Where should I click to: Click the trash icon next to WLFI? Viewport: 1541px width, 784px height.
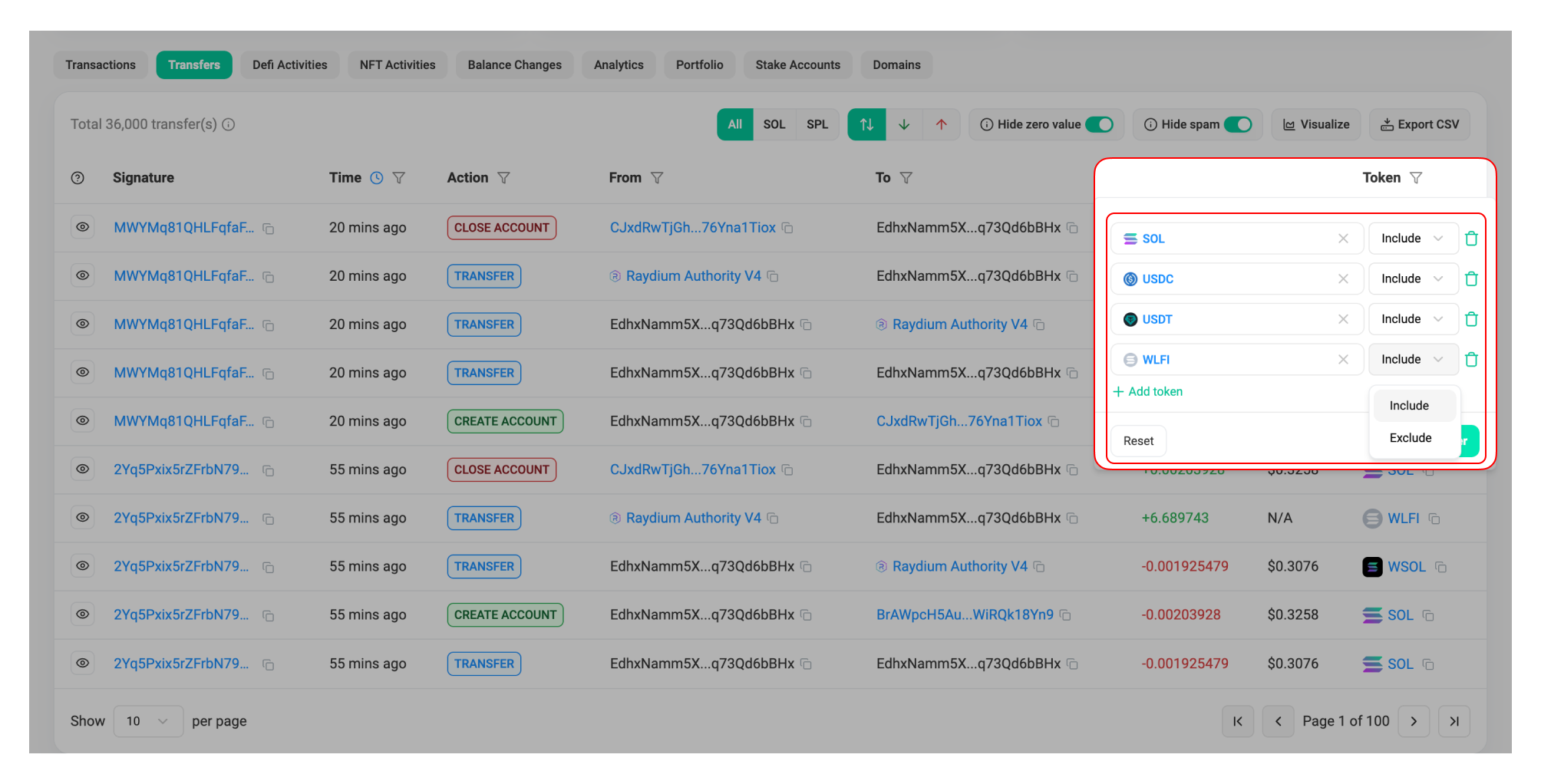tap(1471, 359)
